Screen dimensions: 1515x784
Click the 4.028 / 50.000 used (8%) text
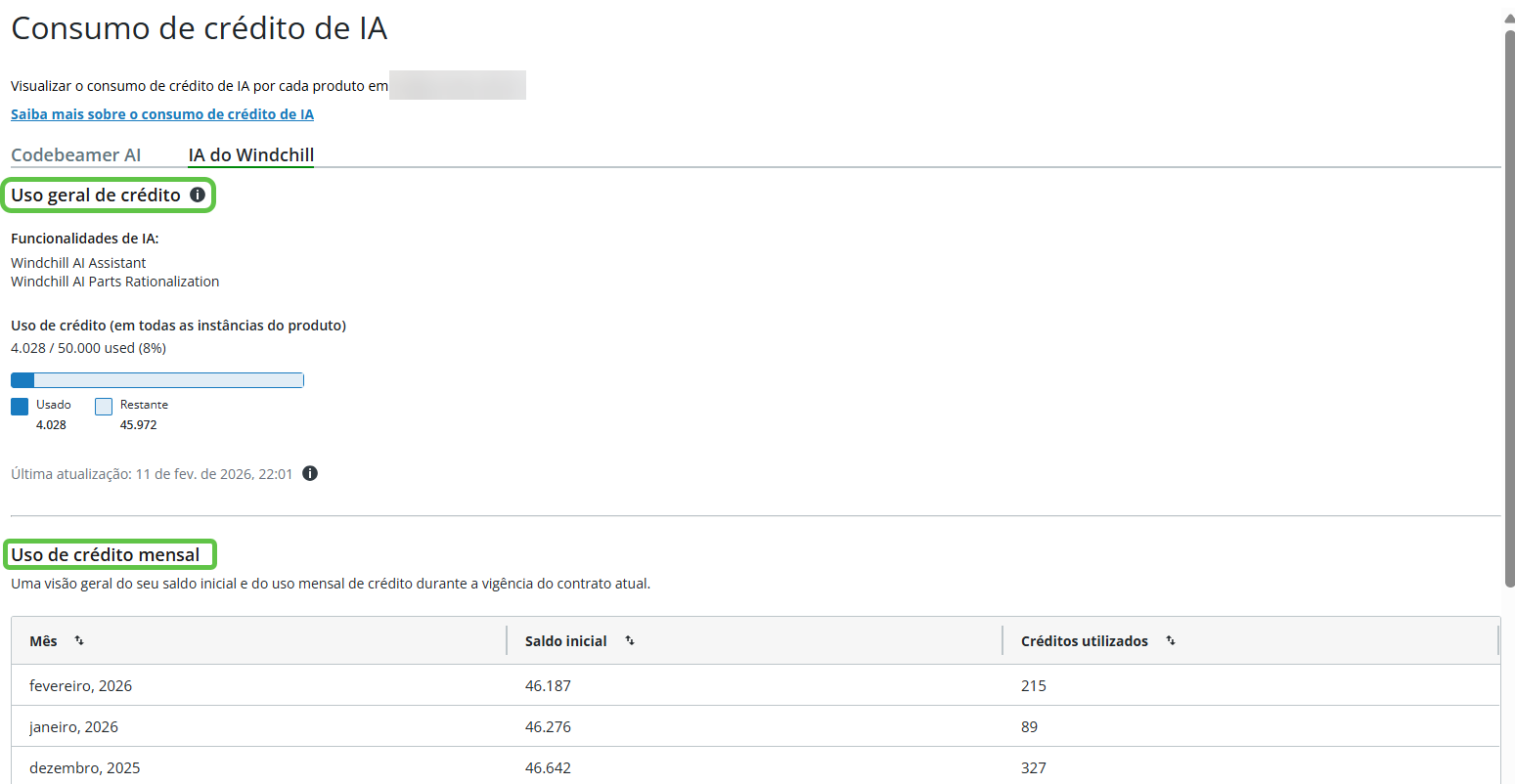(x=89, y=348)
